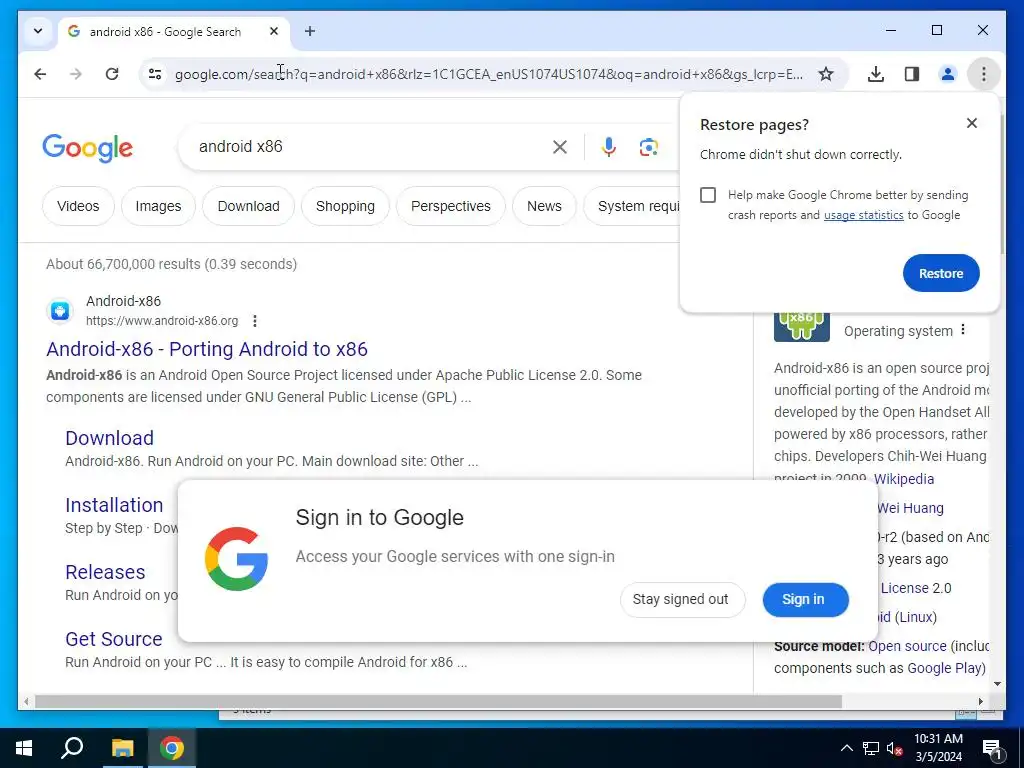Open the Get Source sitelink
Viewport: 1024px width, 768px height.
click(x=114, y=639)
